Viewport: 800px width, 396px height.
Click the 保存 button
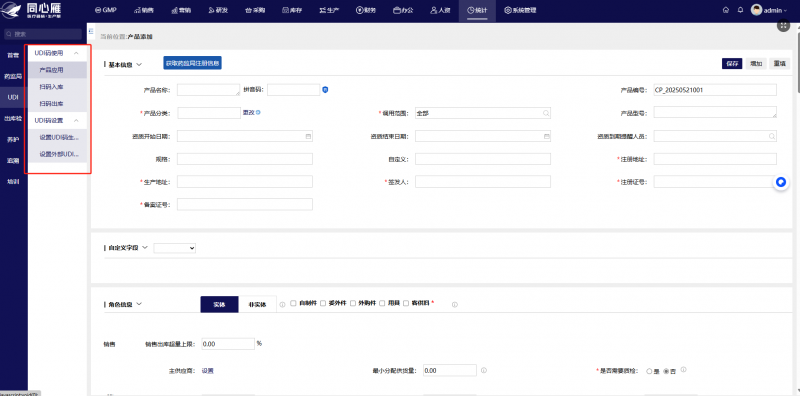coord(732,64)
